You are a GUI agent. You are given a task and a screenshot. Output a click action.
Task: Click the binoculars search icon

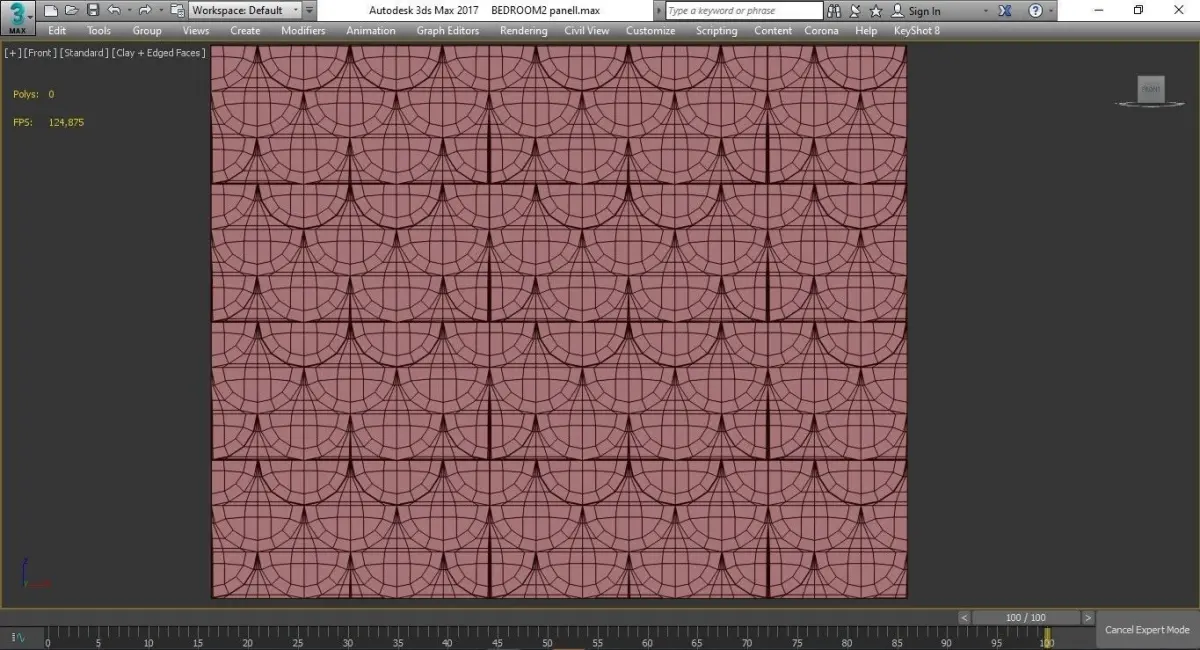[x=835, y=11]
